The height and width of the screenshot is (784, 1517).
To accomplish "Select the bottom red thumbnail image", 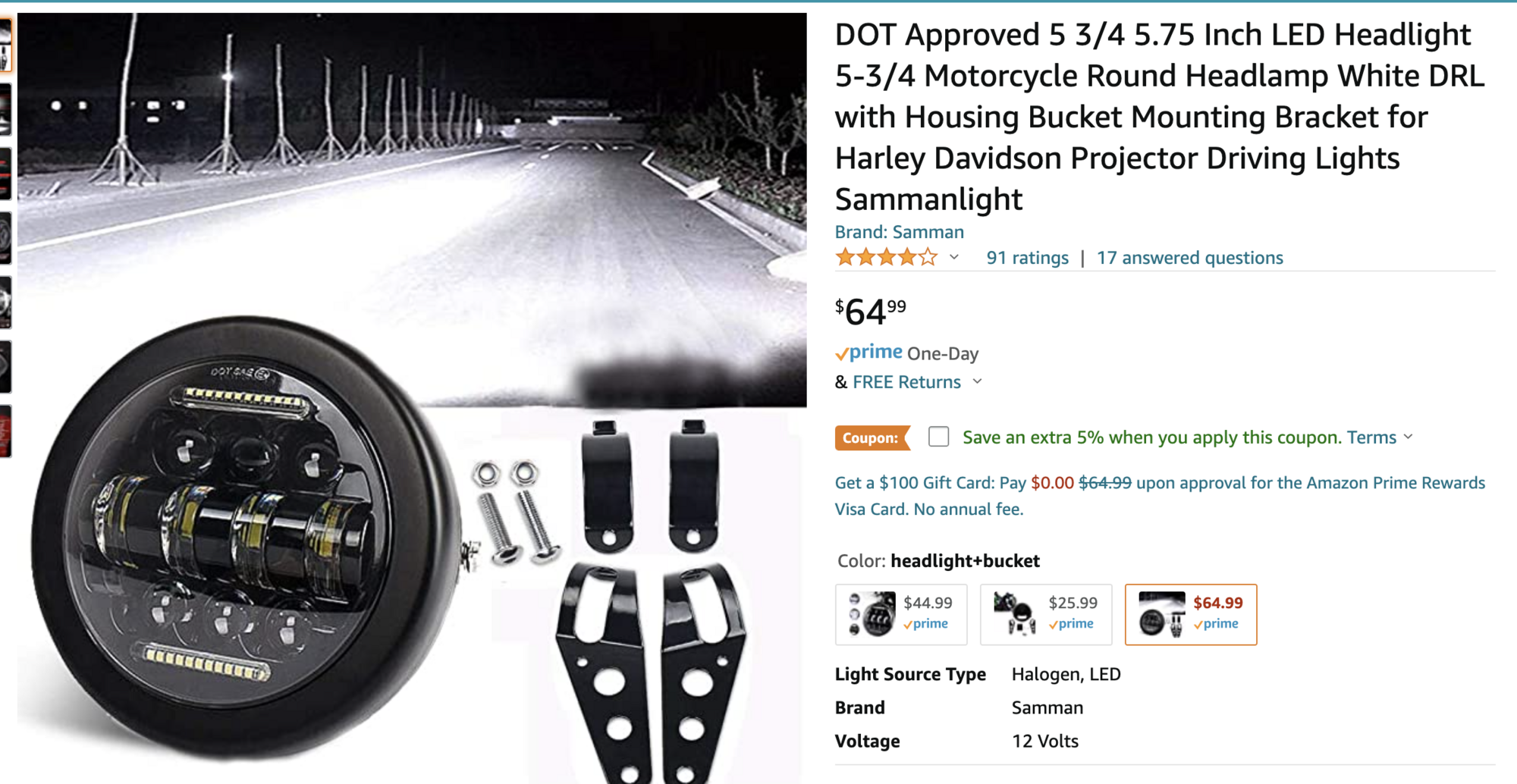I will click(5, 431).
